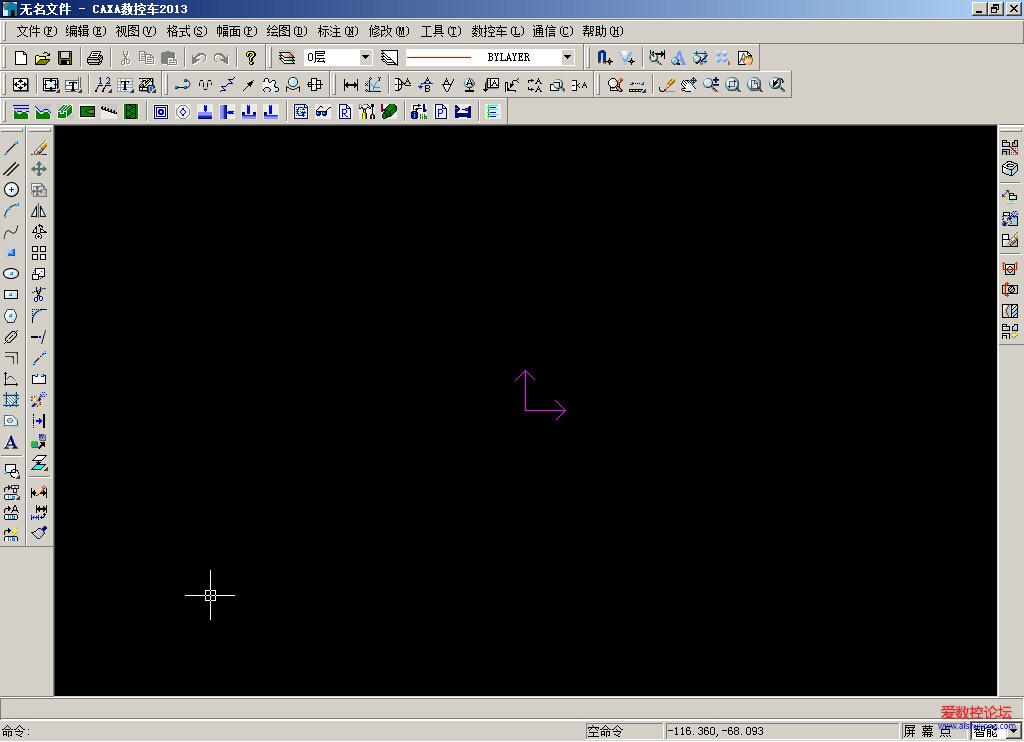Click the Undo arrow icon
Viewport: 1024px width, 742px height.
tap(198, 58)
